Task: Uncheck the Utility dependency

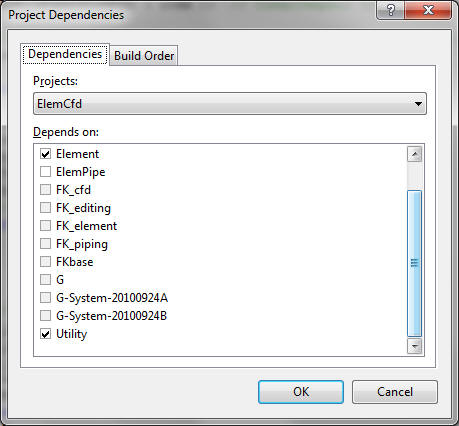Action: click(45, 334)
